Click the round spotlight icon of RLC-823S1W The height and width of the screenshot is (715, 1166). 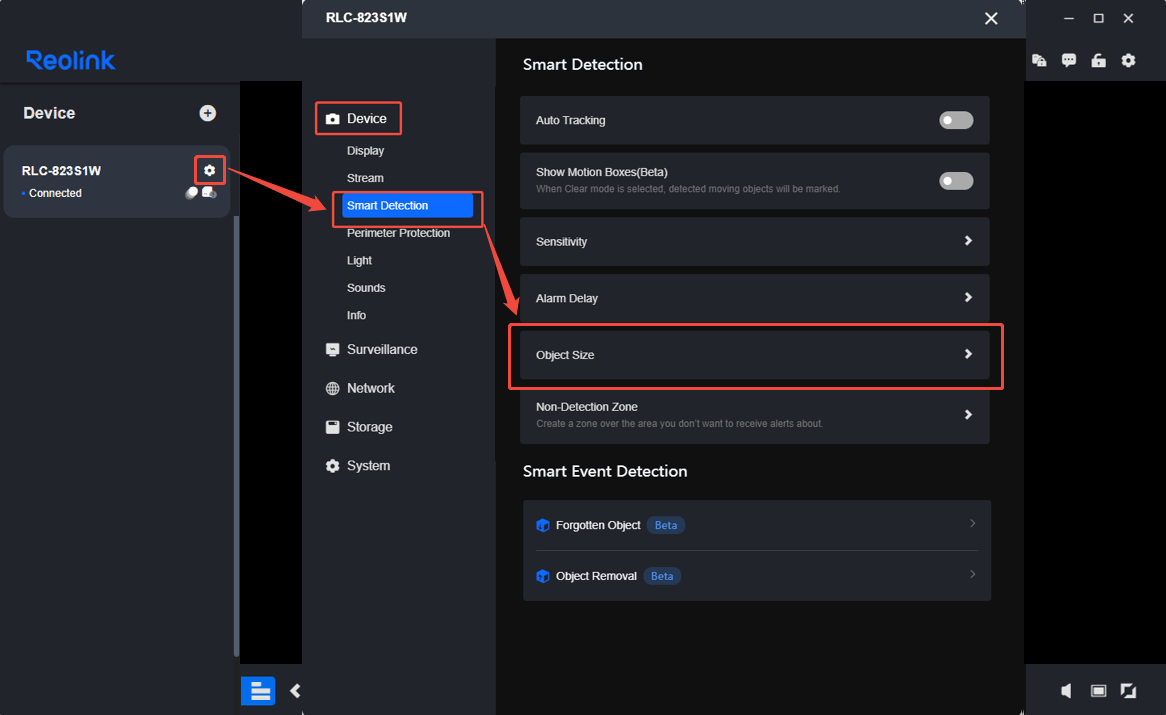click(x=192, y=192)
